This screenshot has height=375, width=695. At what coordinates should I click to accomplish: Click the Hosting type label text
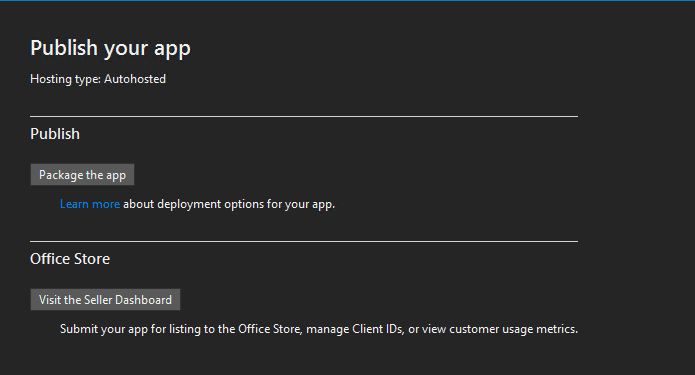66,79
